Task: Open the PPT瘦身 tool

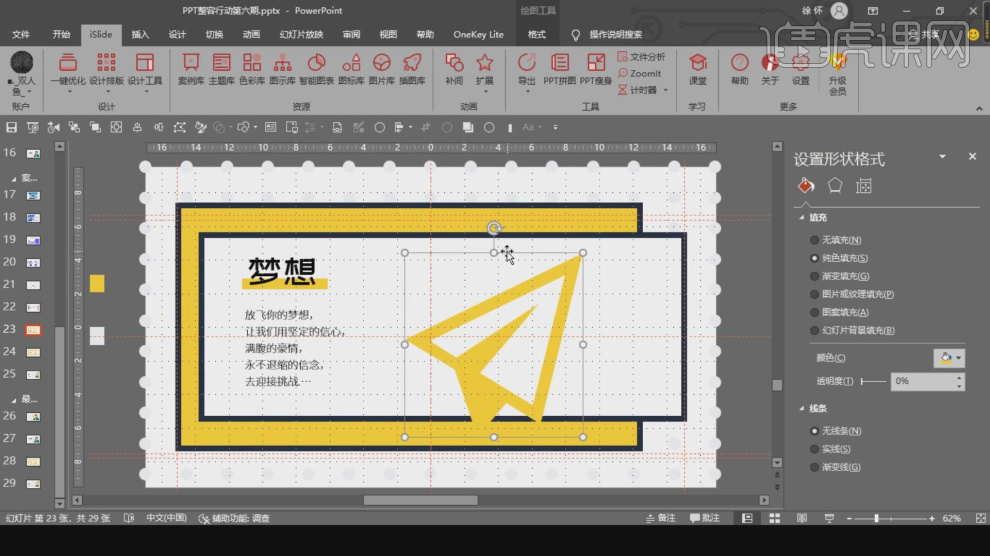Action: (595, 69)
